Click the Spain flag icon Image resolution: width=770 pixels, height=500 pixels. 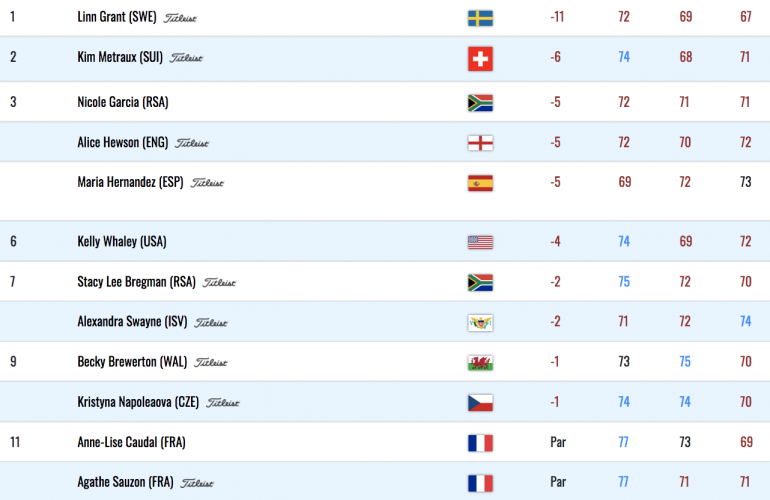coord(480,183)
